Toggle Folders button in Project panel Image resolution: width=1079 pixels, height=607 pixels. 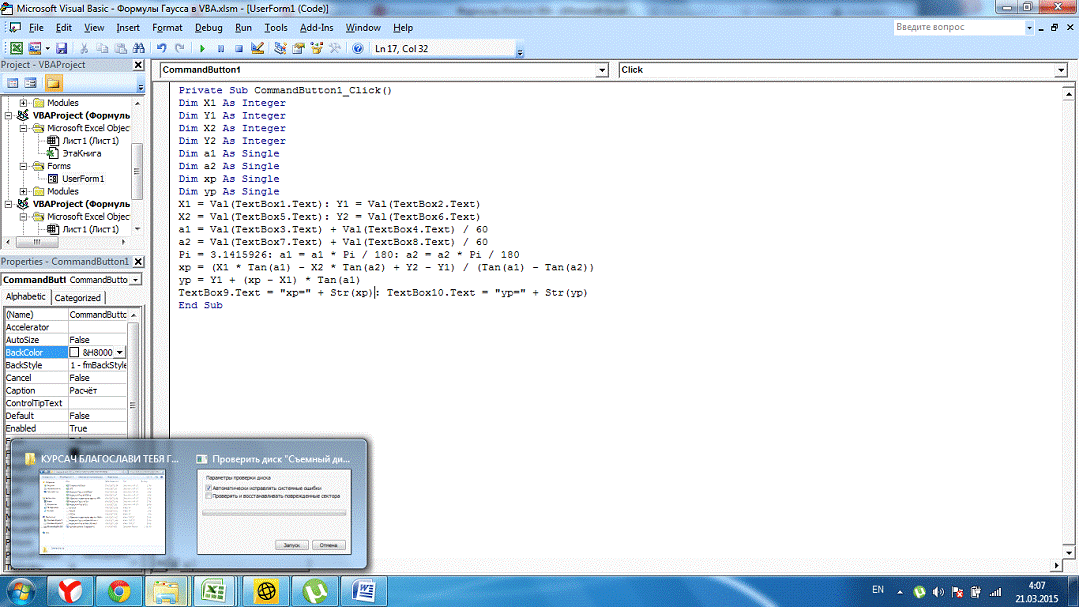coord(53,83)
